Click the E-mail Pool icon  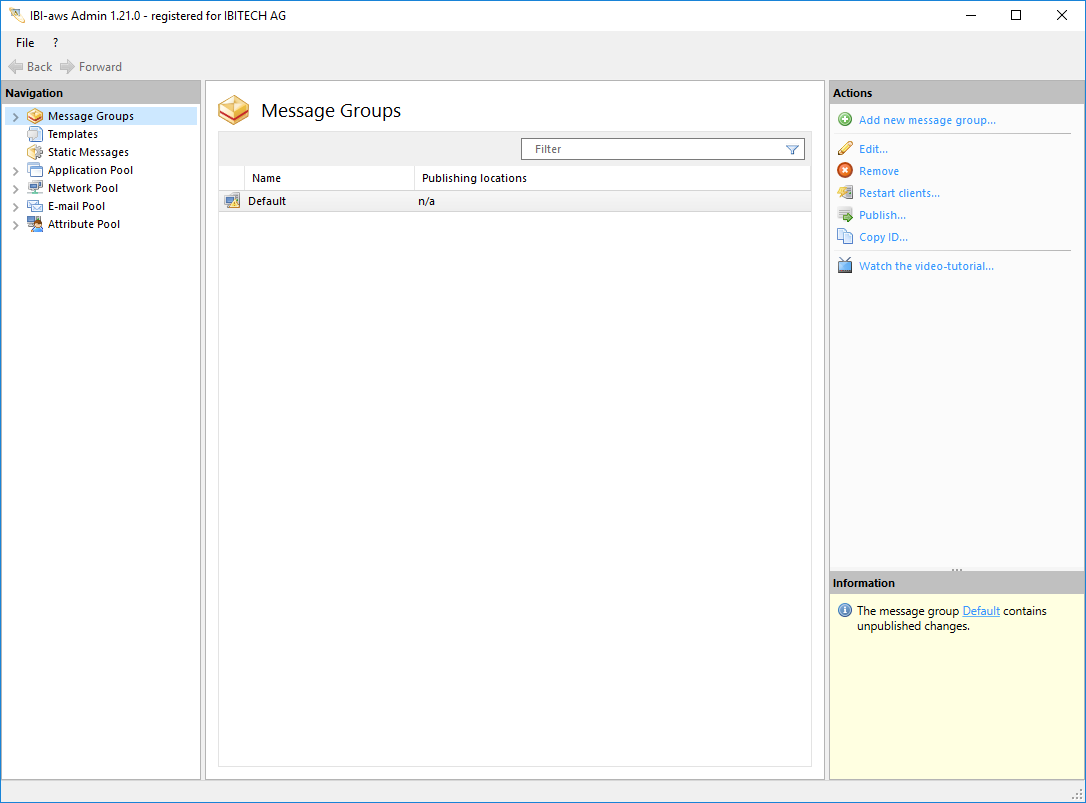click(x=35, y=206)
